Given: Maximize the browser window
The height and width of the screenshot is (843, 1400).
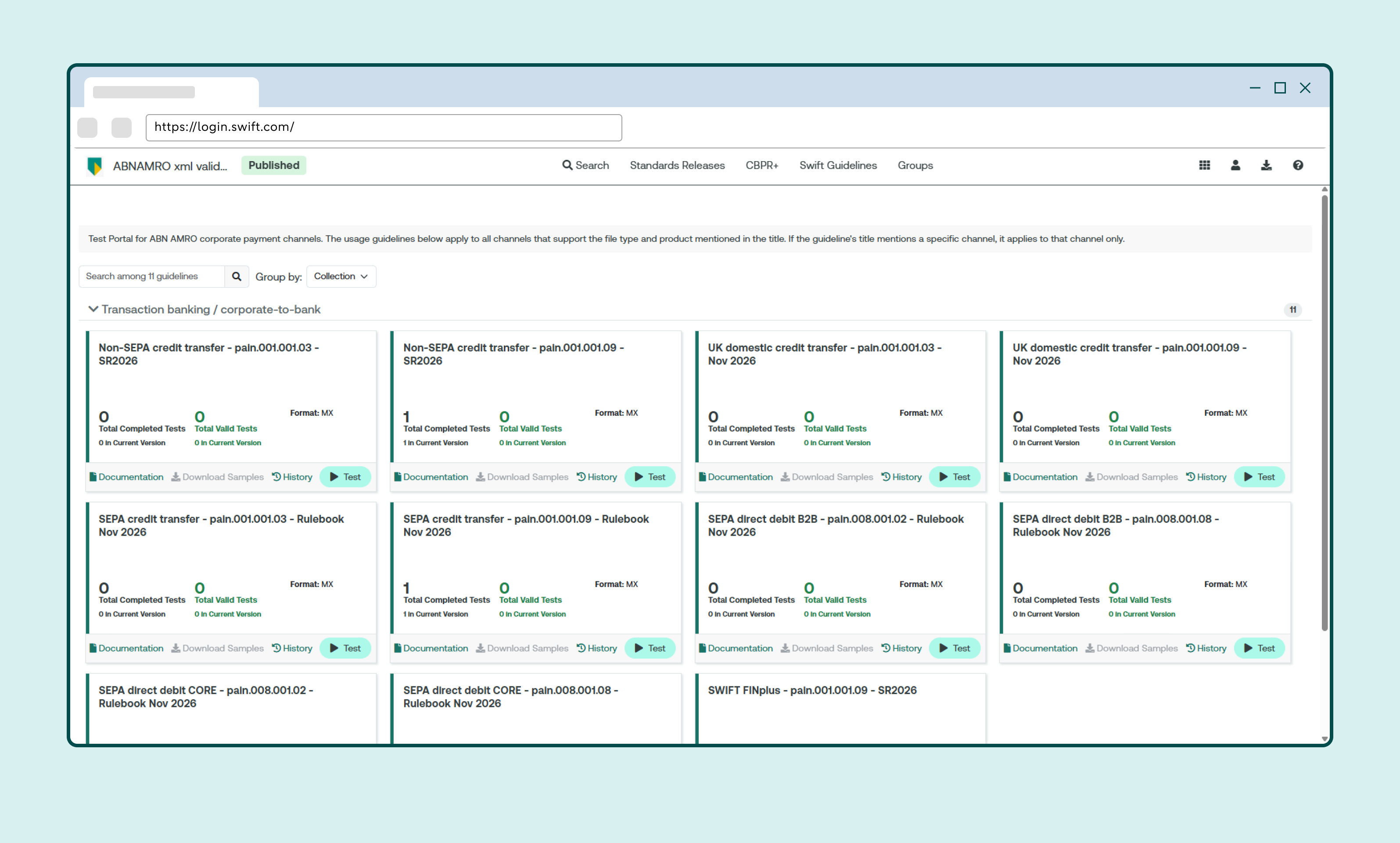Looking at the screenshot, I should coord(1280,88).
